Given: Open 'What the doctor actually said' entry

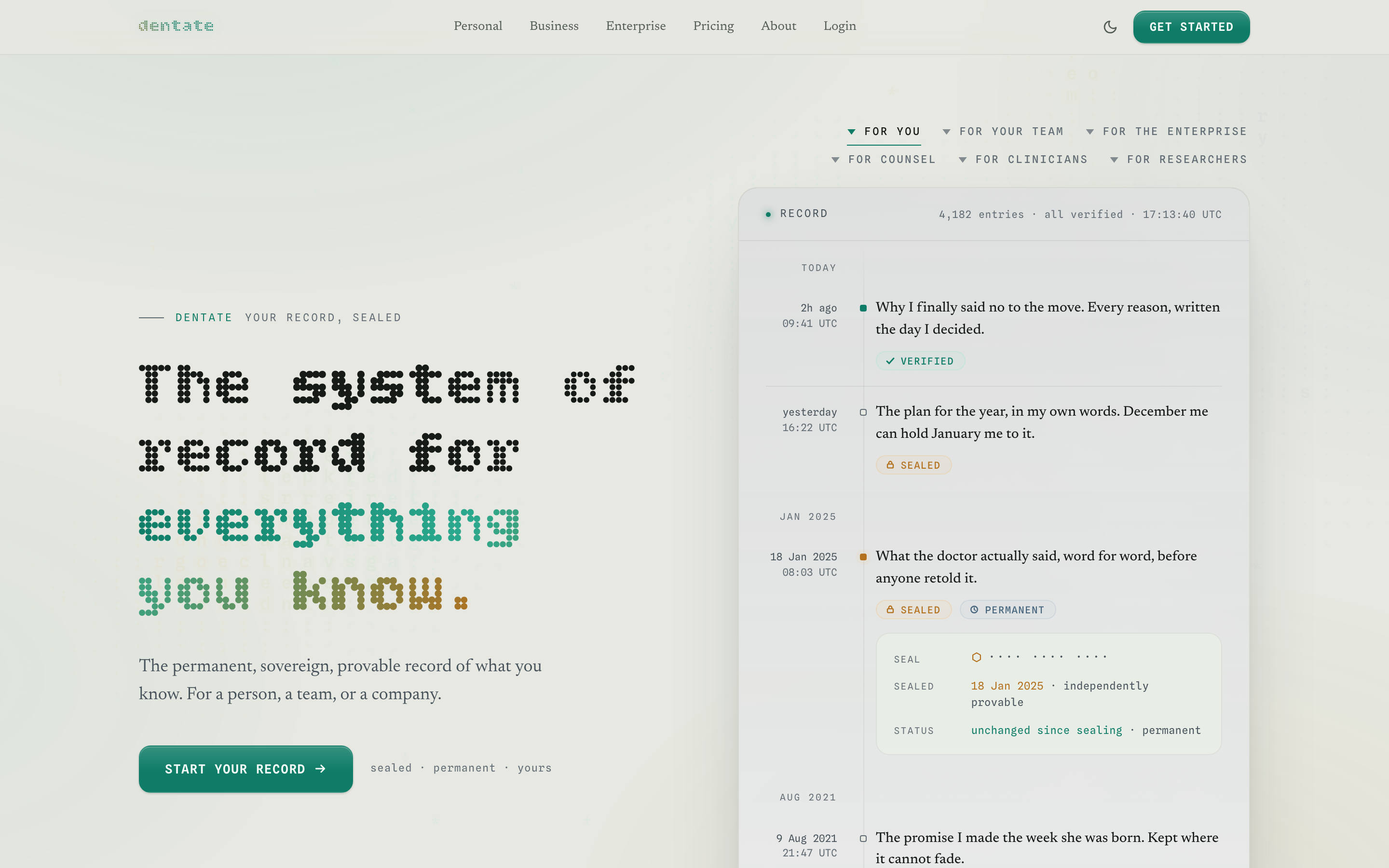Looking at the screenshot, I should [x=1036, y=567].
